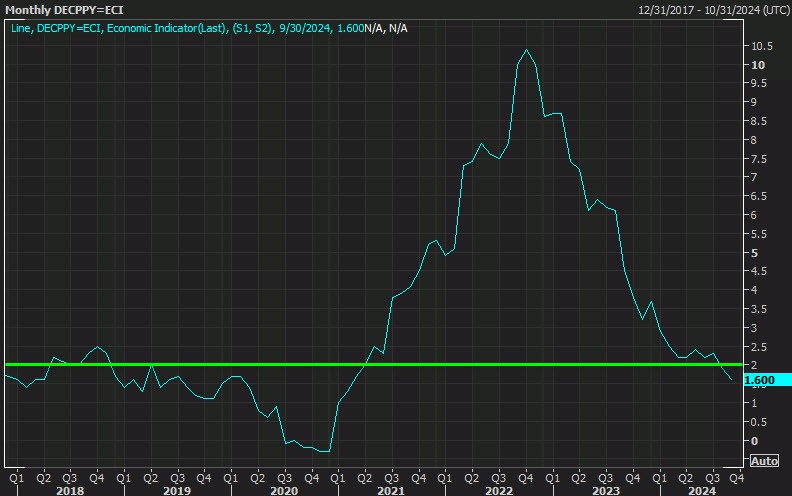This screenshot has height=496, width=792.
Task: Click the Auto scale button
Action: 764,461
